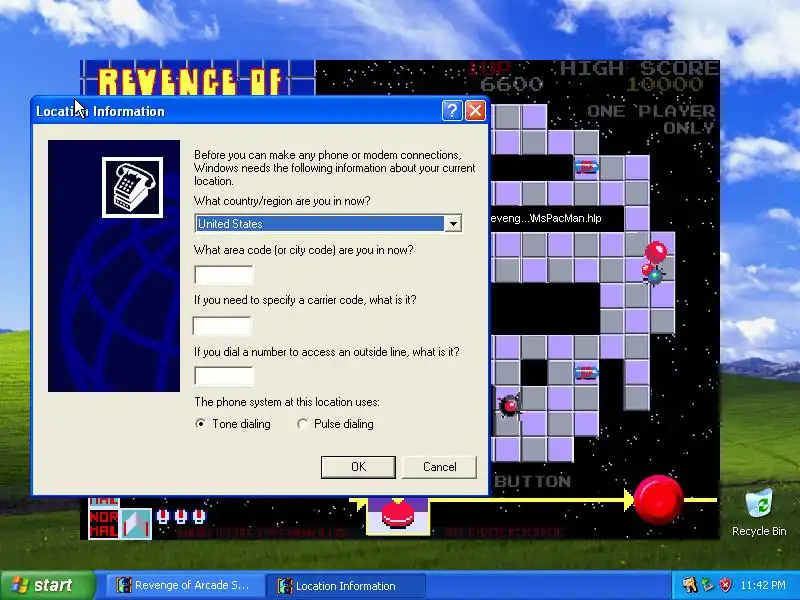Open the Recycle Bin desktop icon
The image size is (800, 600).
(x=759, y=513)
